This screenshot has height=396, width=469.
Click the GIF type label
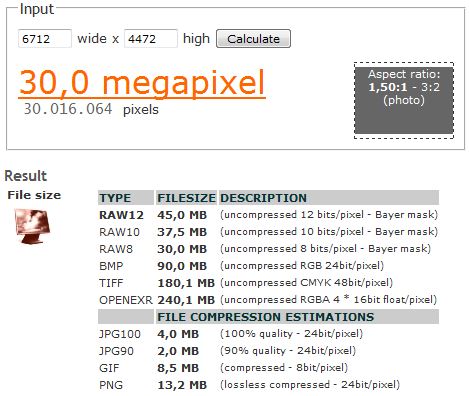109,368
